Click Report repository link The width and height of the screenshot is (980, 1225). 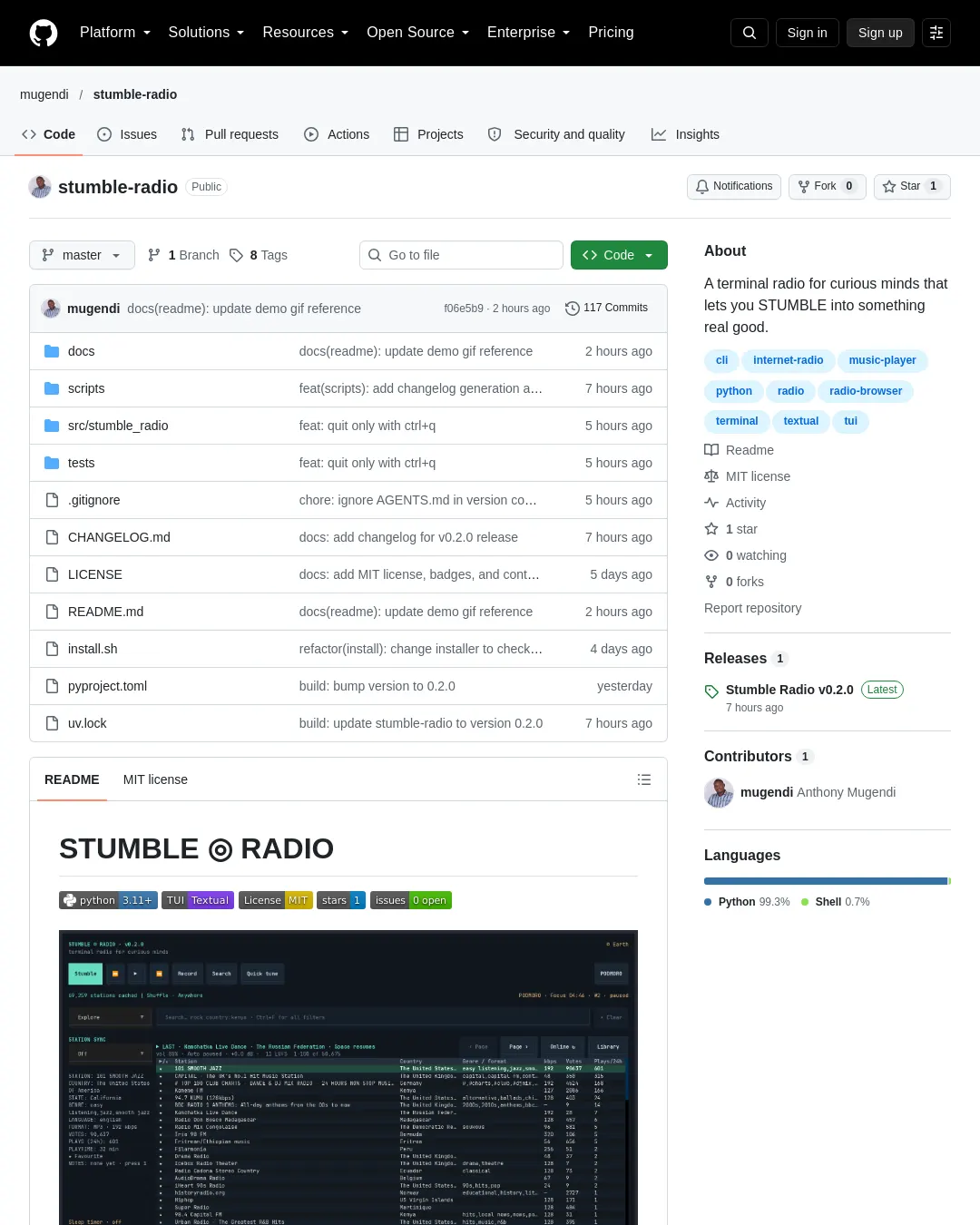coord(752,608)
